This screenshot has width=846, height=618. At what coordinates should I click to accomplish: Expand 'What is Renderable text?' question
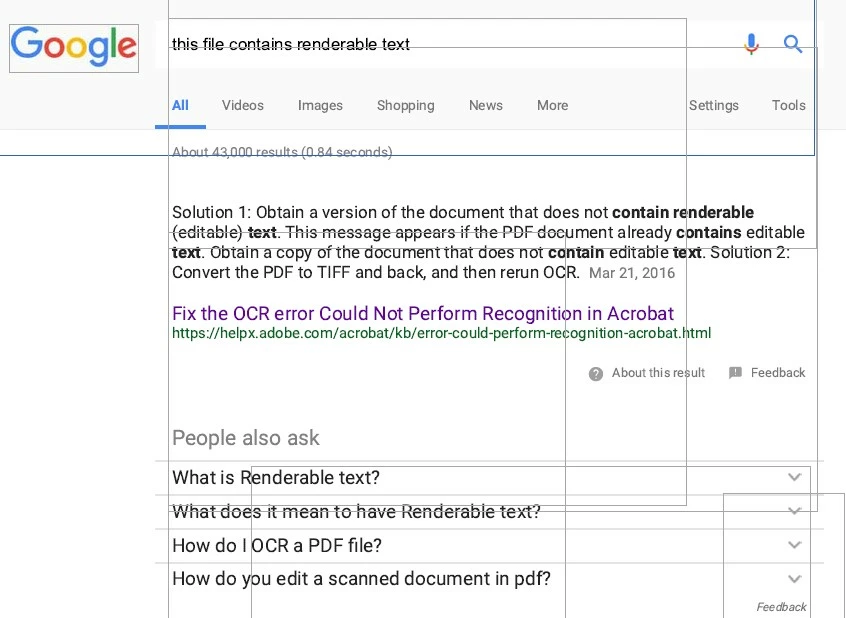tap(489, 478)
